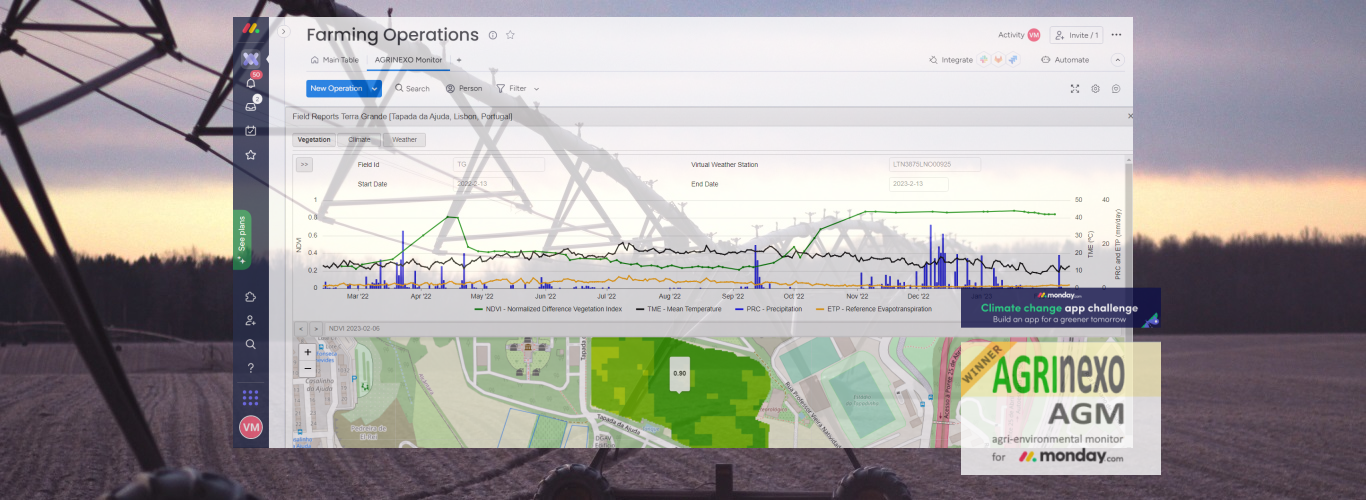This screenshot has width=1366, height=500.
Task: Click the End Date field
Action: pyautogui.click(x=919, y=184)
